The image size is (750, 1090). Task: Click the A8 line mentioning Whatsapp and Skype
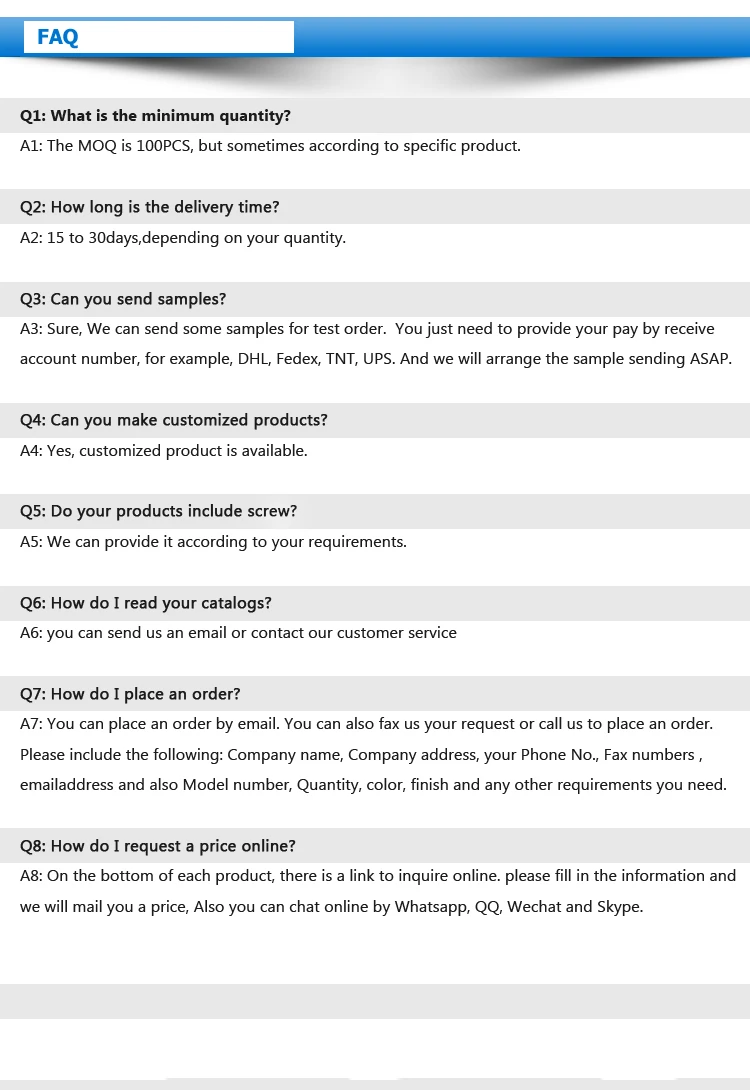pos(331,907)
